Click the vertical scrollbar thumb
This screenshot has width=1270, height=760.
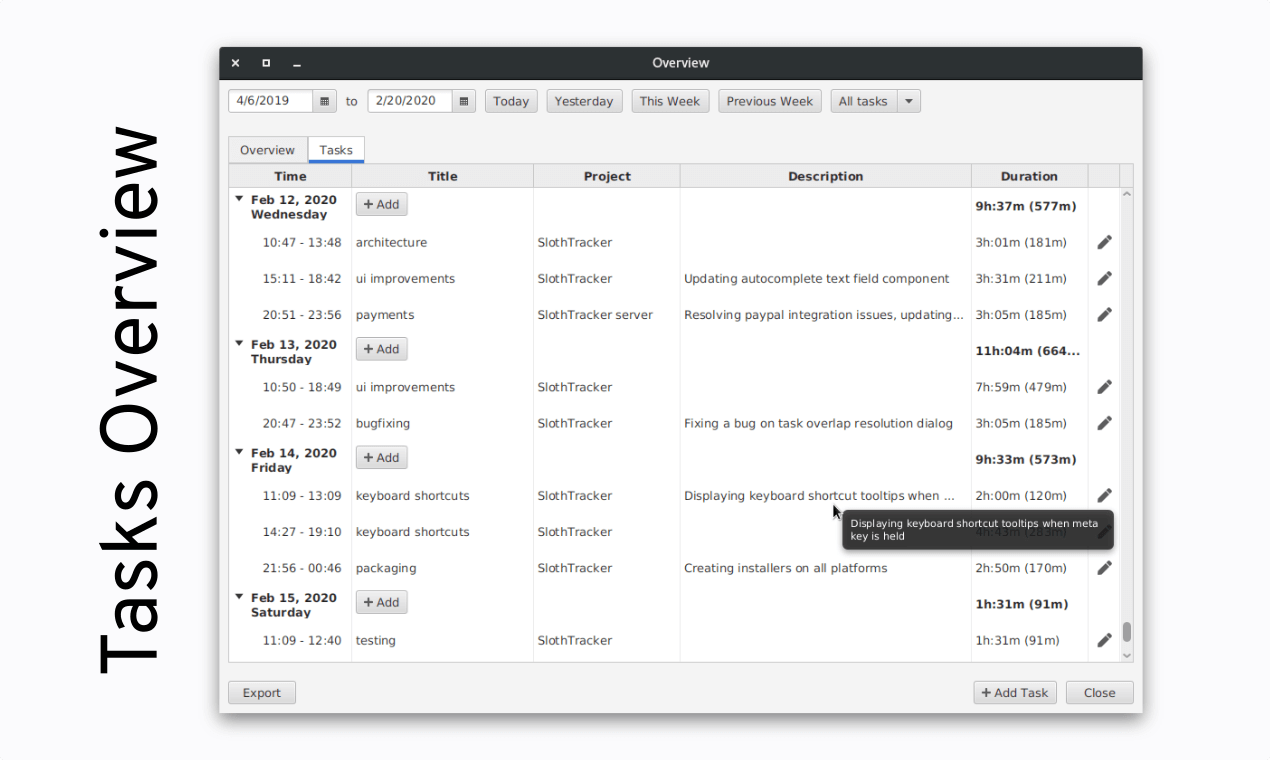pos(1127,632)
